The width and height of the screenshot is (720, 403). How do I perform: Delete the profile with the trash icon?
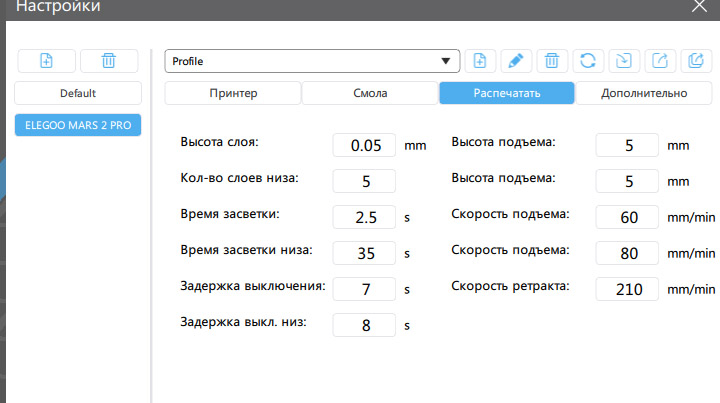551,61
